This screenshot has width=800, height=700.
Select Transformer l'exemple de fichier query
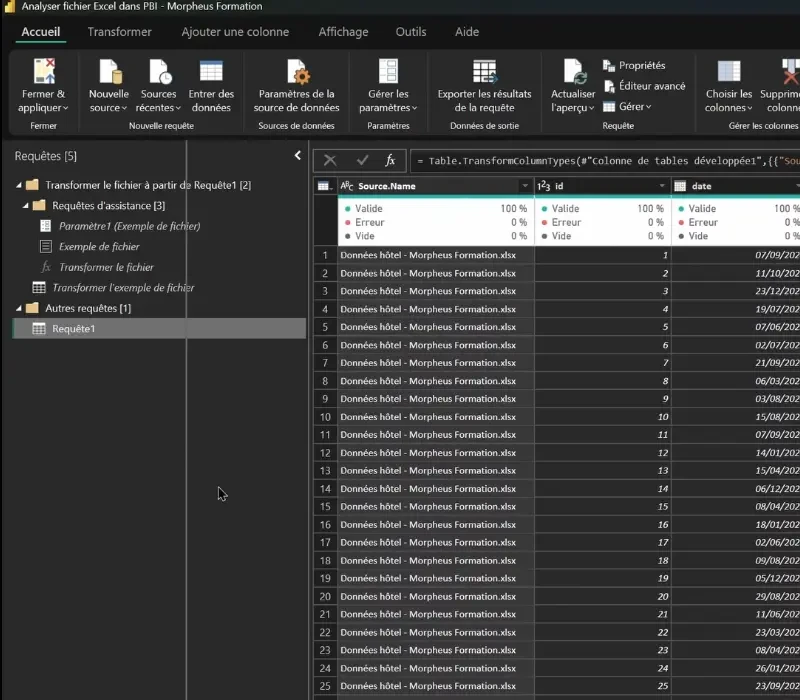tap(123, 288)
